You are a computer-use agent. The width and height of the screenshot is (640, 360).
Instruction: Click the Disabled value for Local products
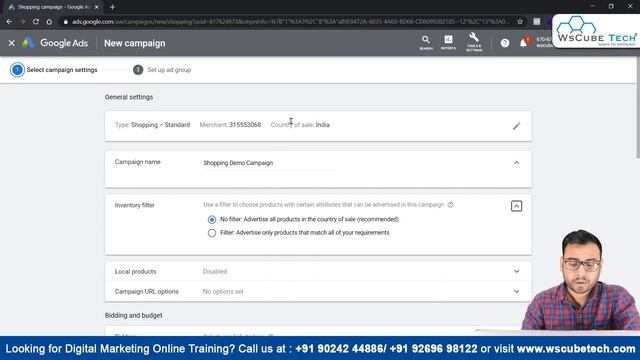pyautogui.click(x=215, y=271)
